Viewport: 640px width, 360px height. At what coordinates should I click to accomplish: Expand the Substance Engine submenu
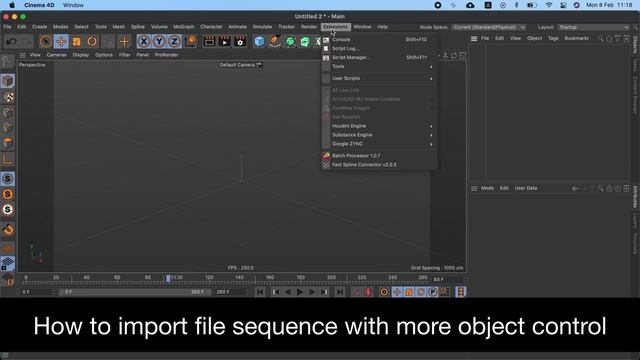click(x=379, y=135)
